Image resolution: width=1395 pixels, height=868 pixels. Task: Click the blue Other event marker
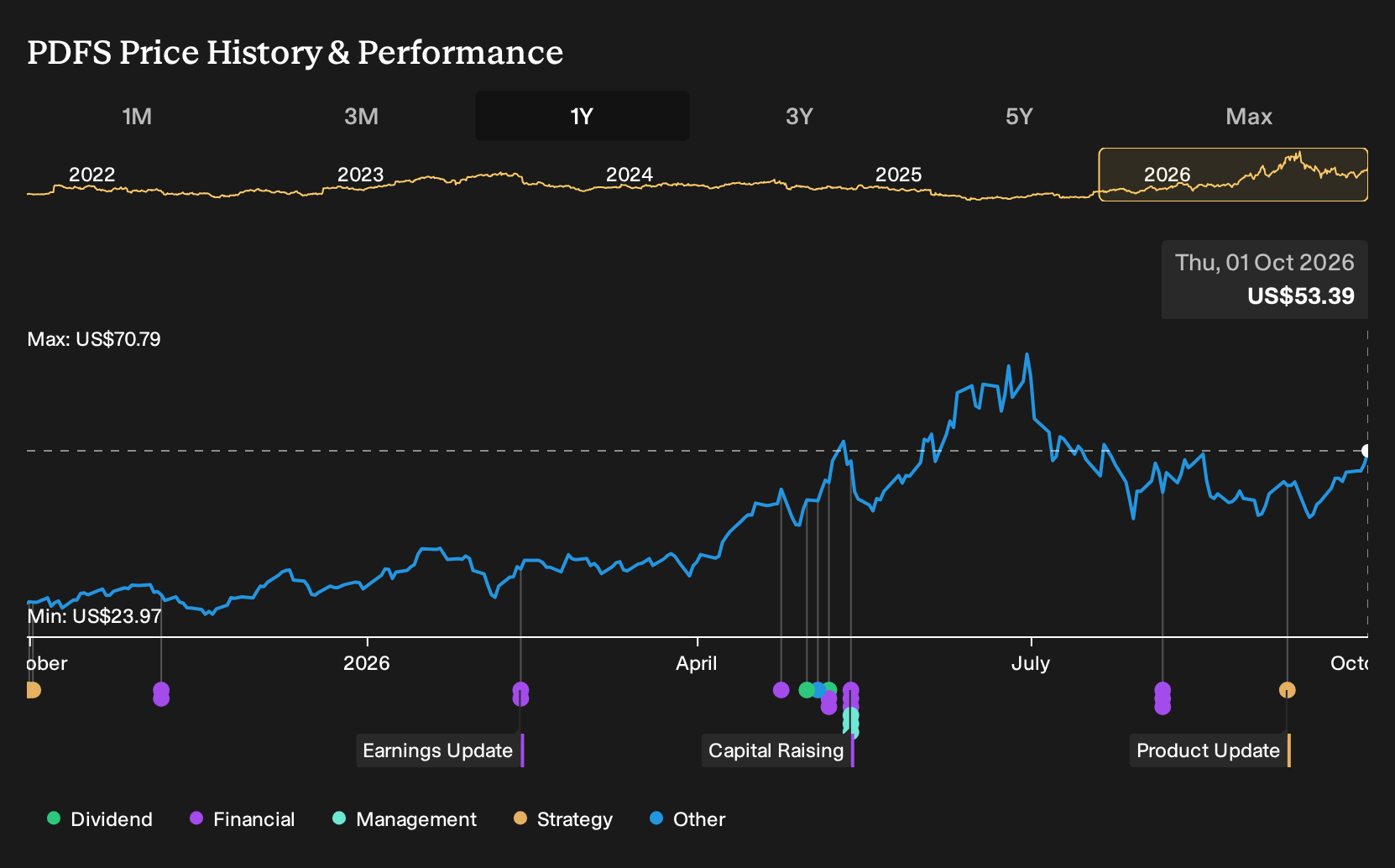click(x=818, y=690)
